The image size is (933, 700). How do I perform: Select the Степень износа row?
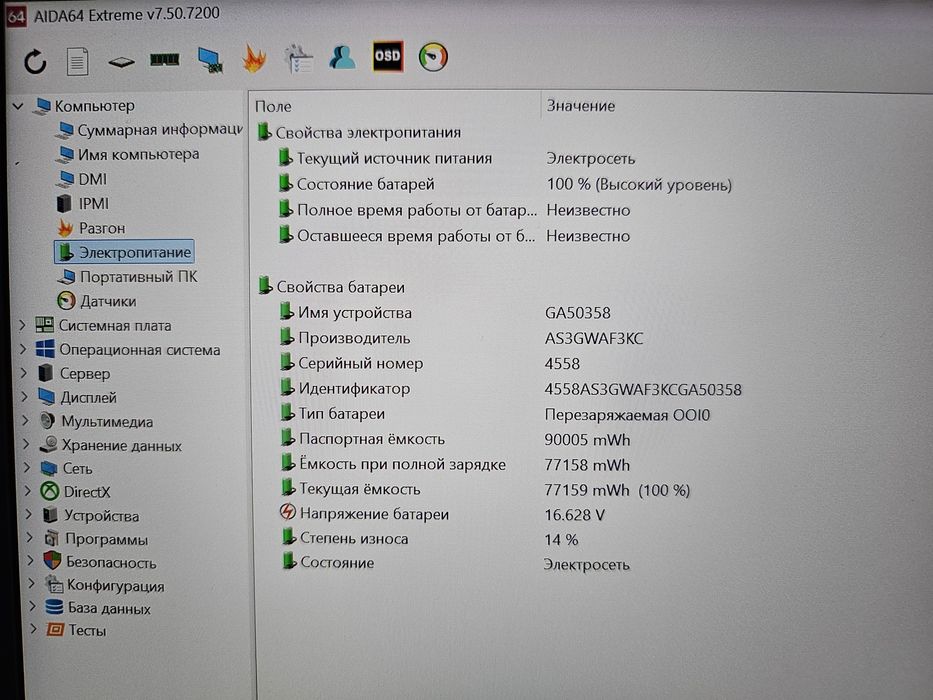point(430,539)
